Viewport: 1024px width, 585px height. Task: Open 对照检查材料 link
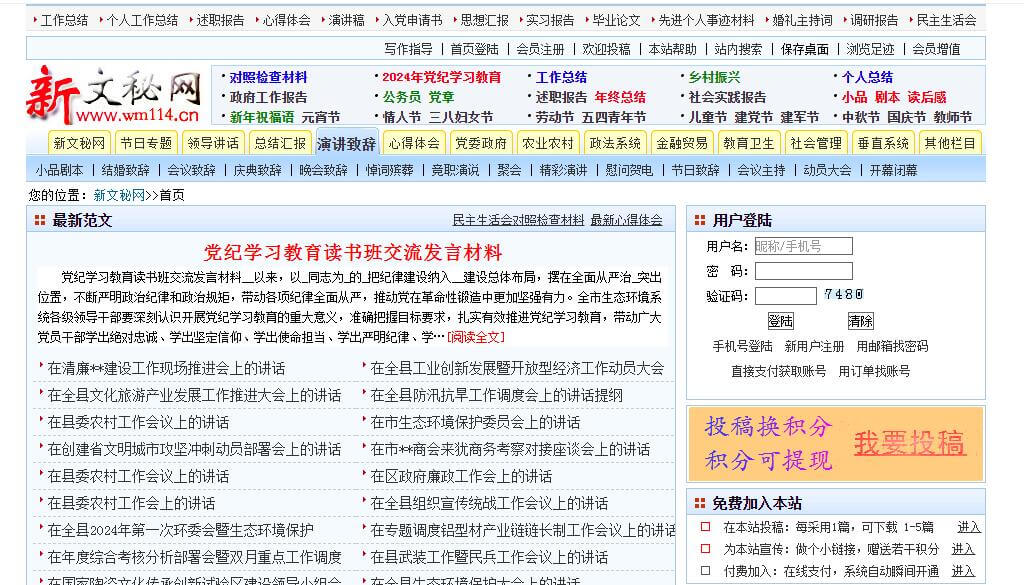tap(268, 77)
